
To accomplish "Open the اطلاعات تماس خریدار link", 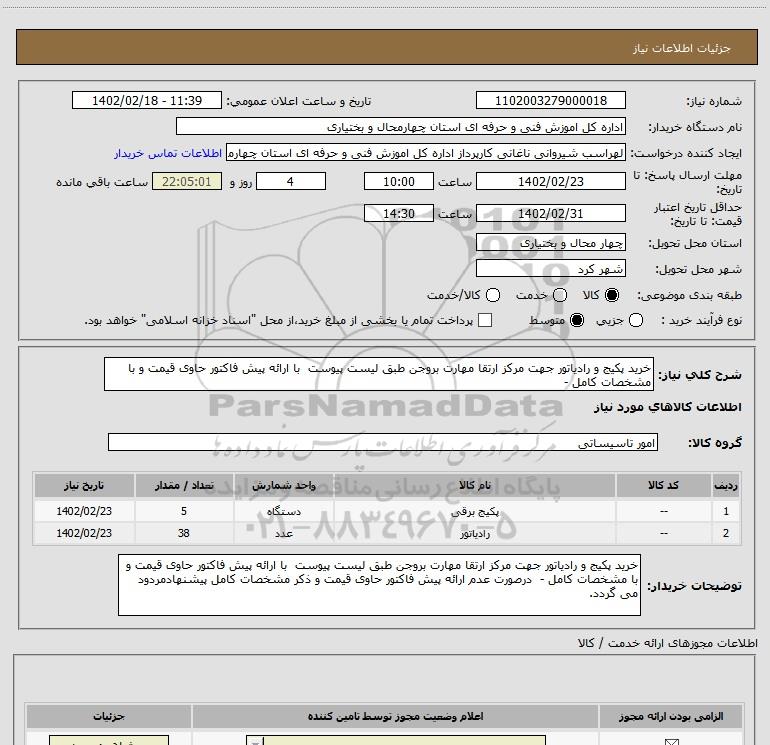I will [168, 153].
